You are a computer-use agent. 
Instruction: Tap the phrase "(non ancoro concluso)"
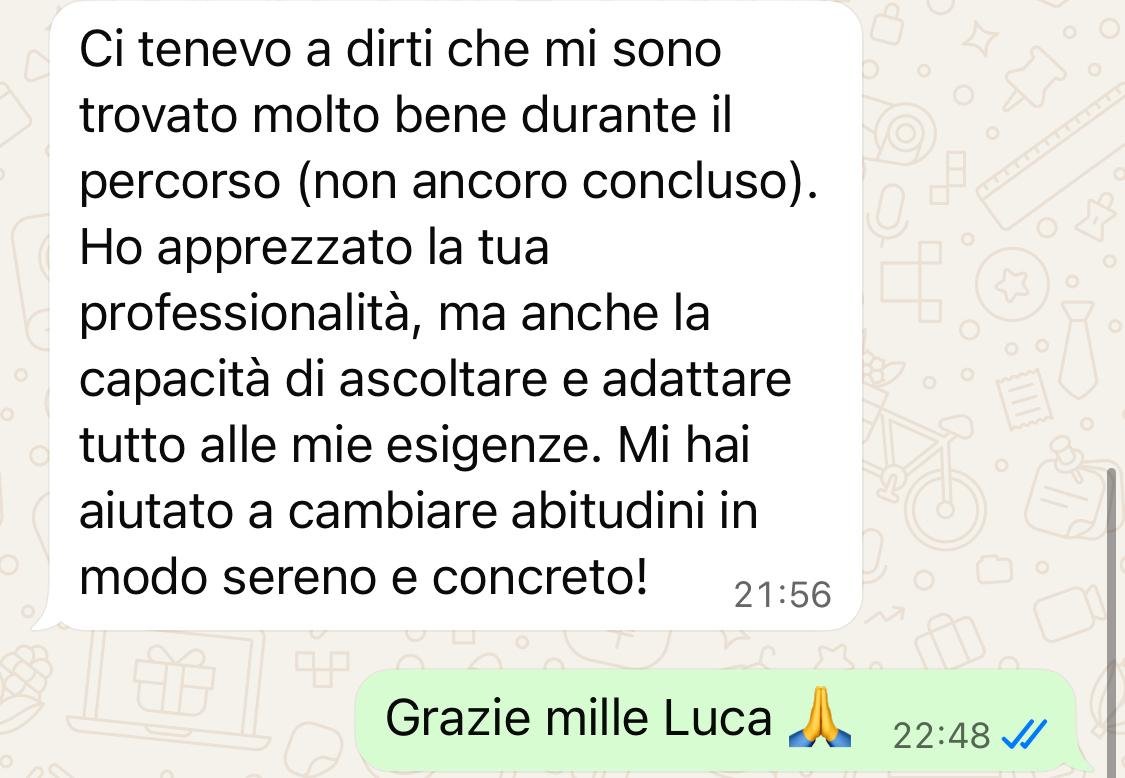(557, 182)
